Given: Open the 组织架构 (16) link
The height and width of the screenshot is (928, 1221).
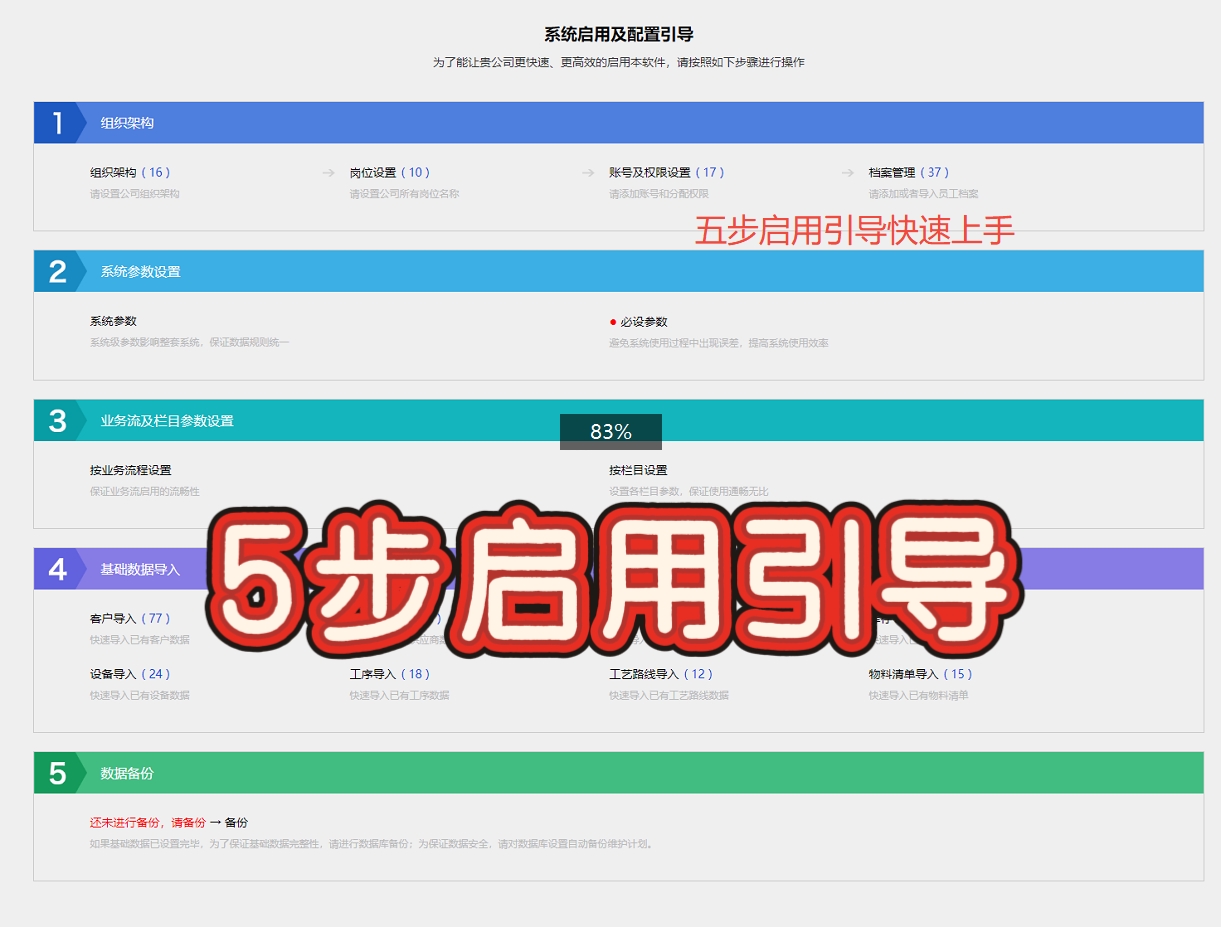Looking at the screenshot, I should click(x=130, y=172).
